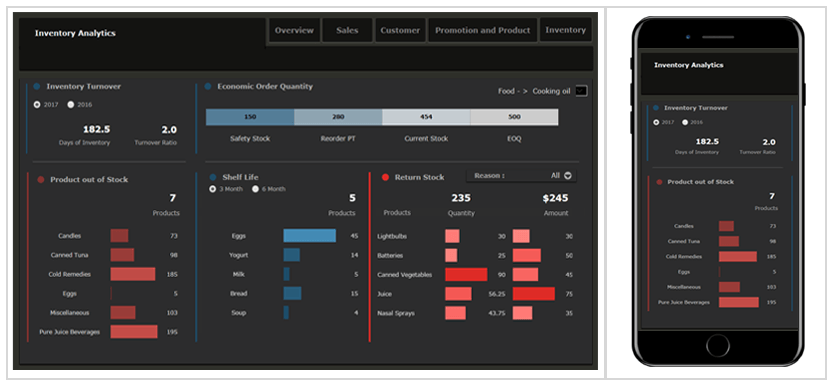This screenshot has width=833, height=385.
Task: Click the blue dot beside Economic Order Quantity
Action: [208, 86]
